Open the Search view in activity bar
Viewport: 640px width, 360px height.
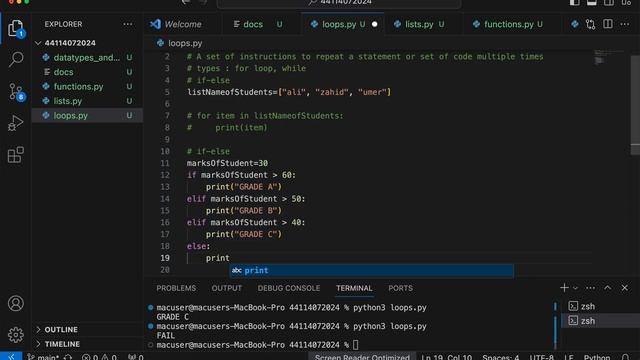[16, 60]
